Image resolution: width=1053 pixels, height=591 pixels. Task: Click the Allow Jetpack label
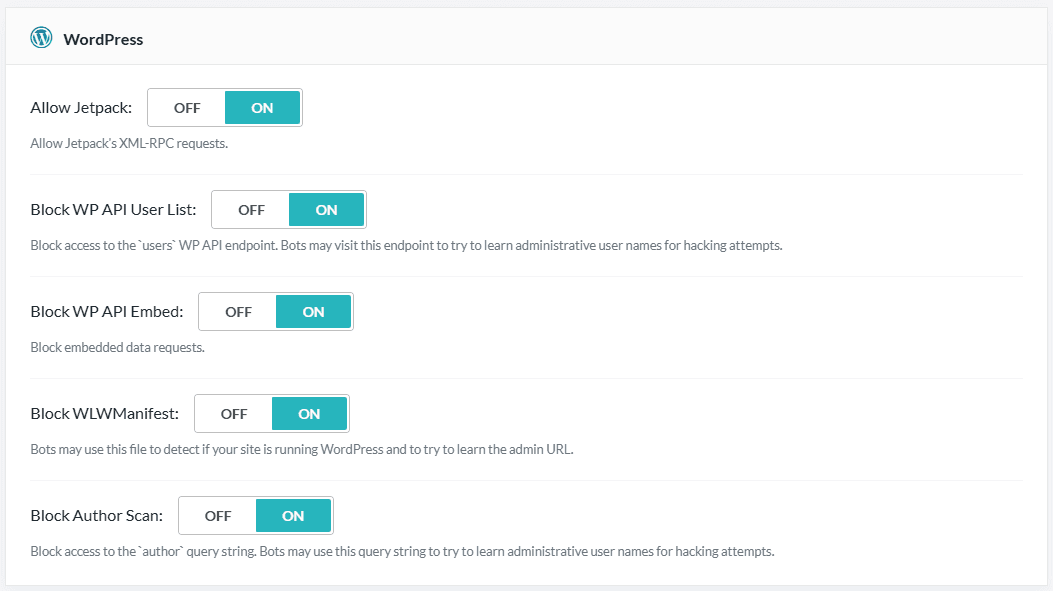[81, 107]
